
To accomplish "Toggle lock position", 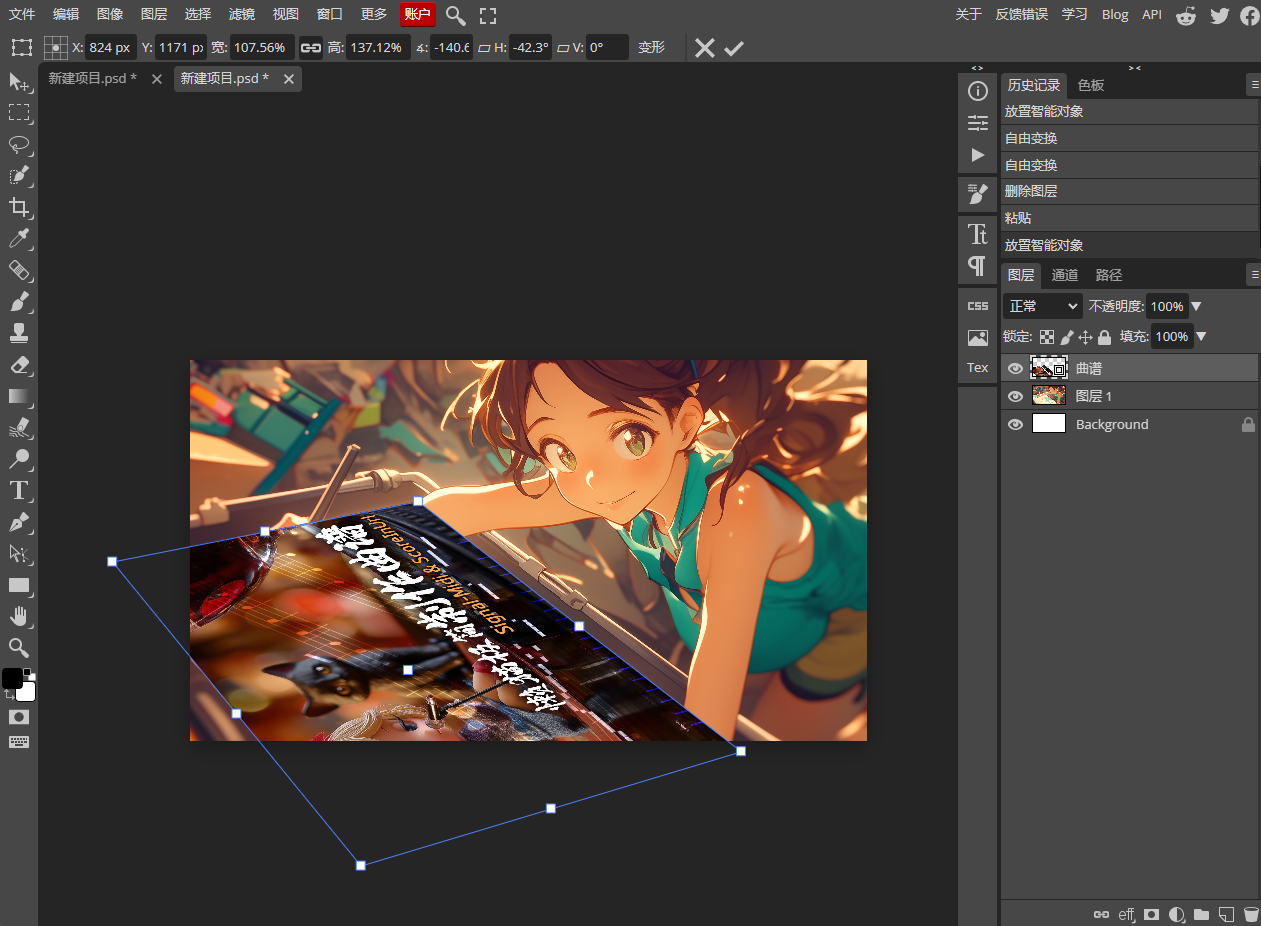I will click(1086, 337).
